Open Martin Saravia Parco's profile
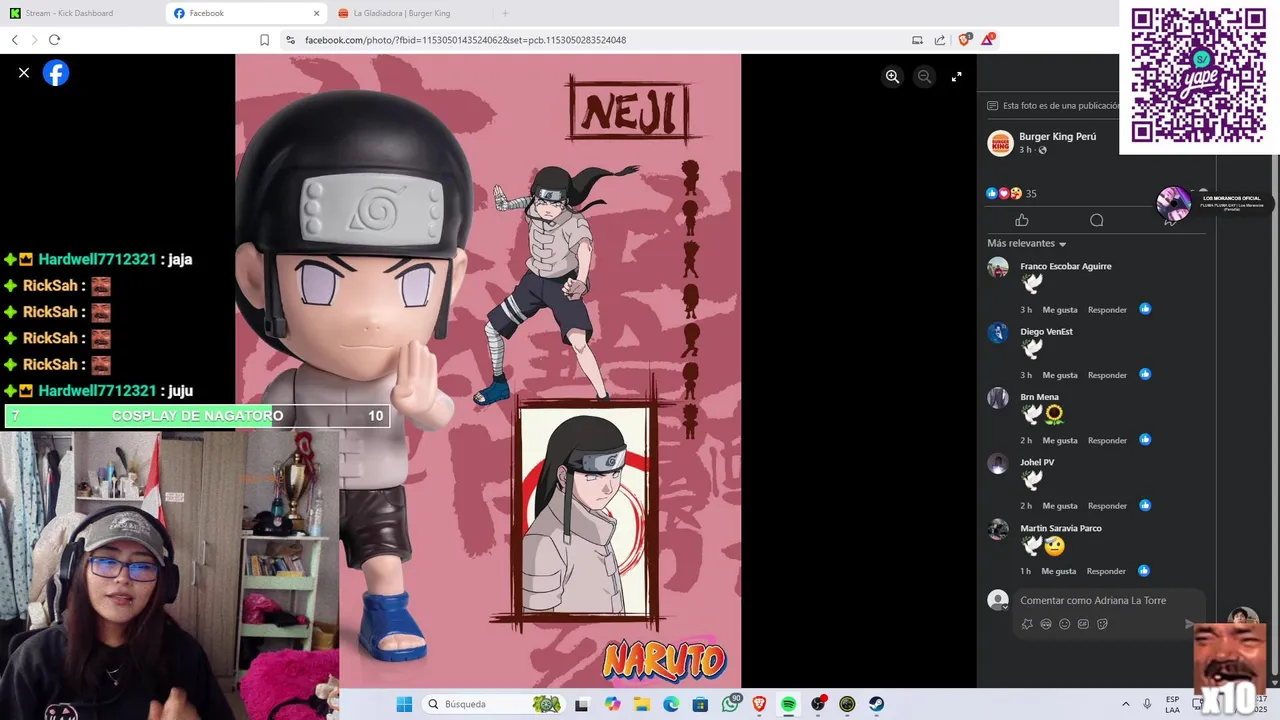 pos(1060,528)
